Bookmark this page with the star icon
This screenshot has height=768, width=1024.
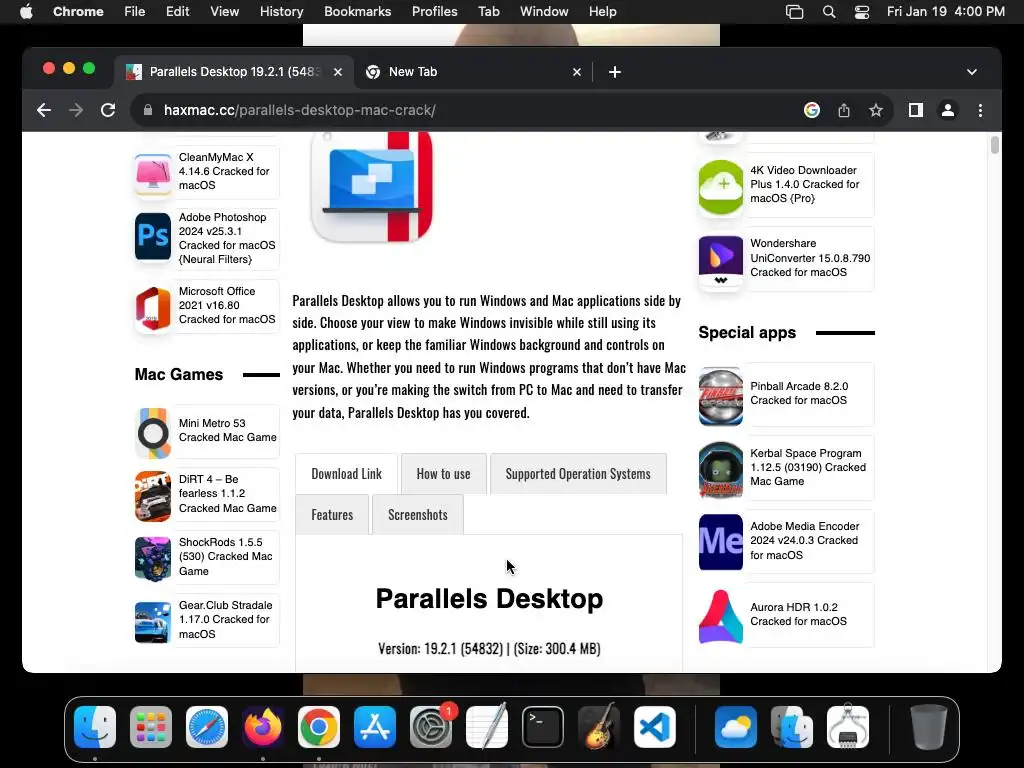(x=876, y=110)
